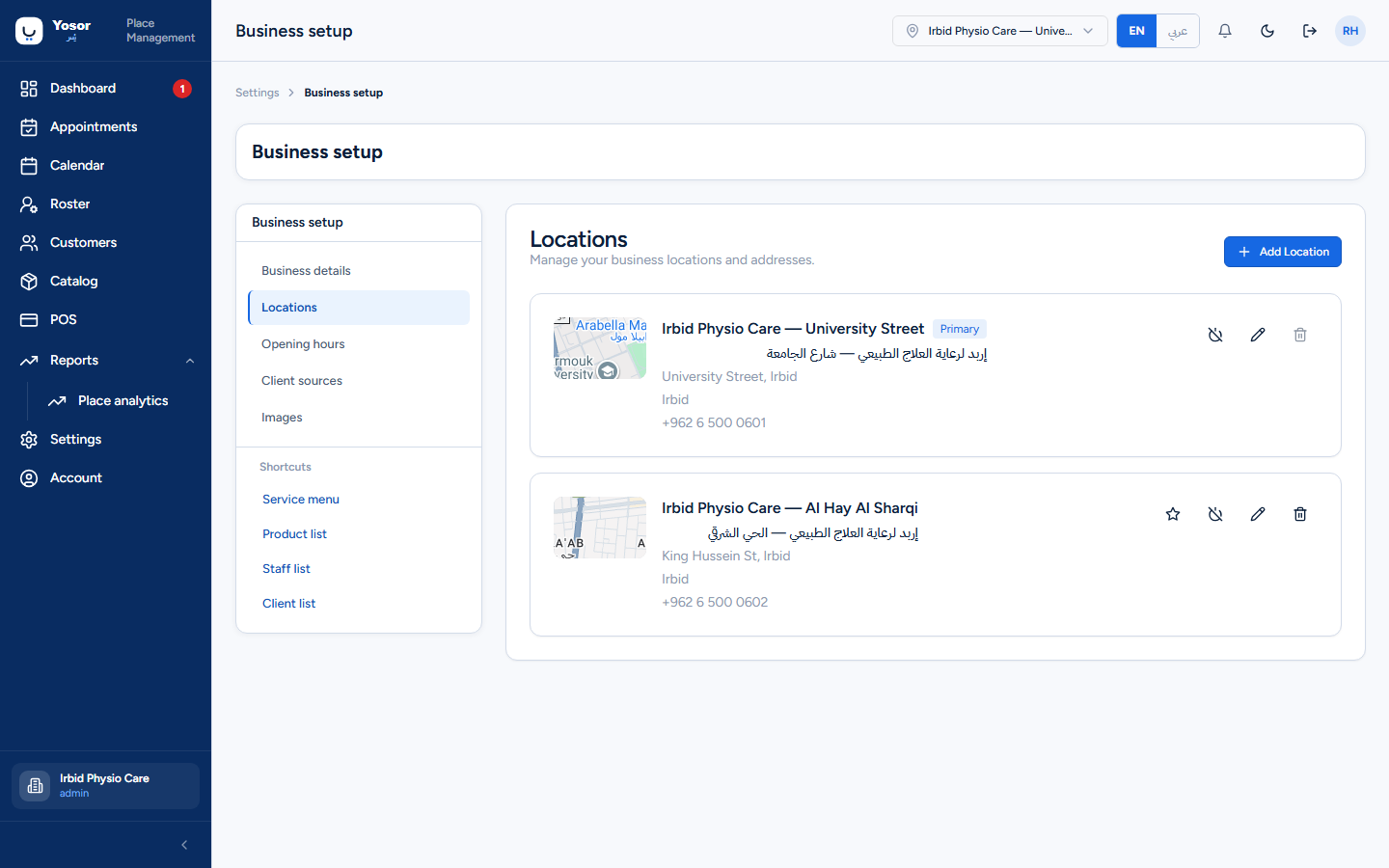Image resolution: width=1389 pixels, height=868 pixels.
Task: Open the Roster page
Action: click(x=105, y=203)
